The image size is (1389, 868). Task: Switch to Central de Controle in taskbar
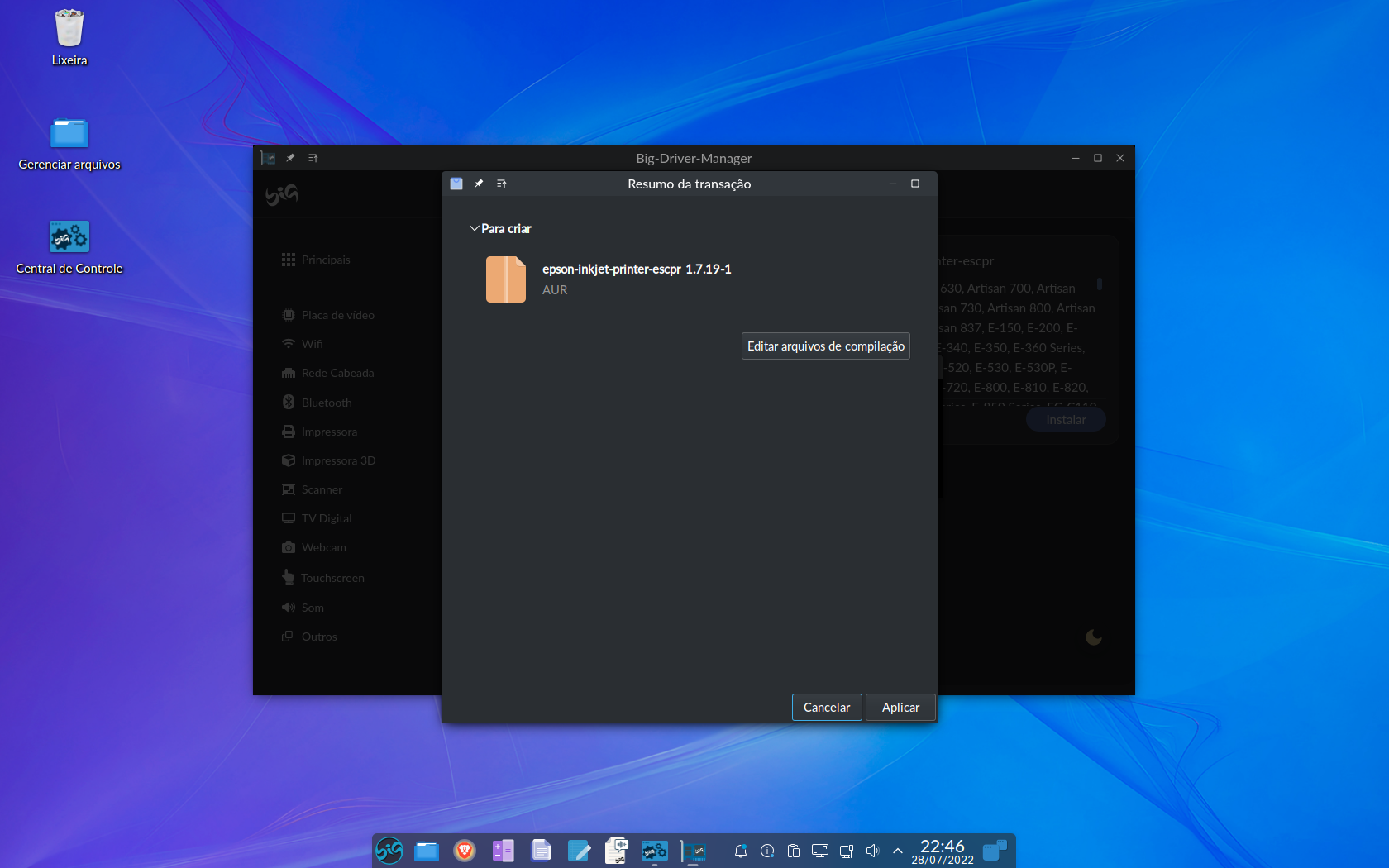click(655, 850)
